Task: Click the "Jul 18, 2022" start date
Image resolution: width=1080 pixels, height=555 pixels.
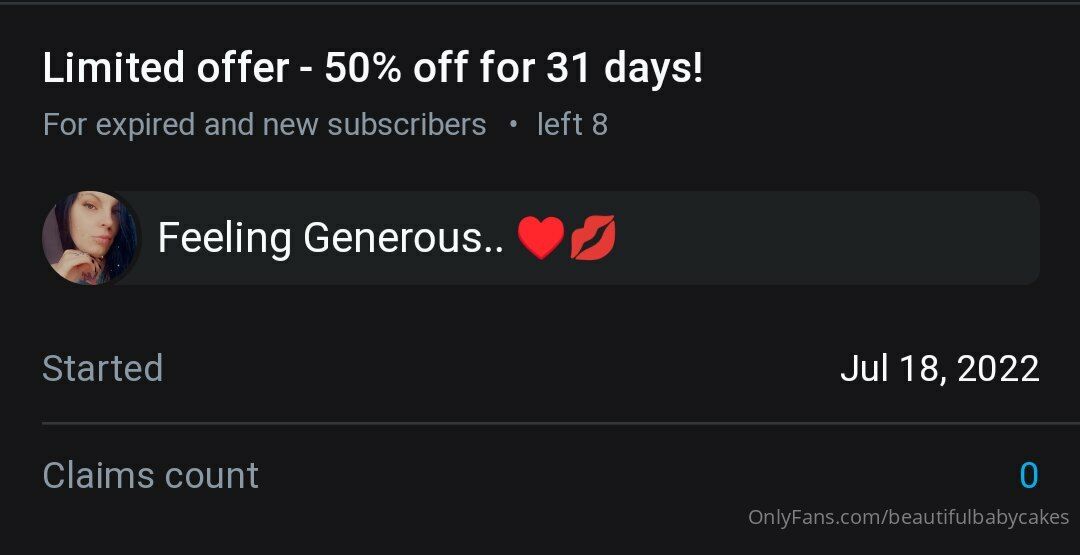Action: 939,368
